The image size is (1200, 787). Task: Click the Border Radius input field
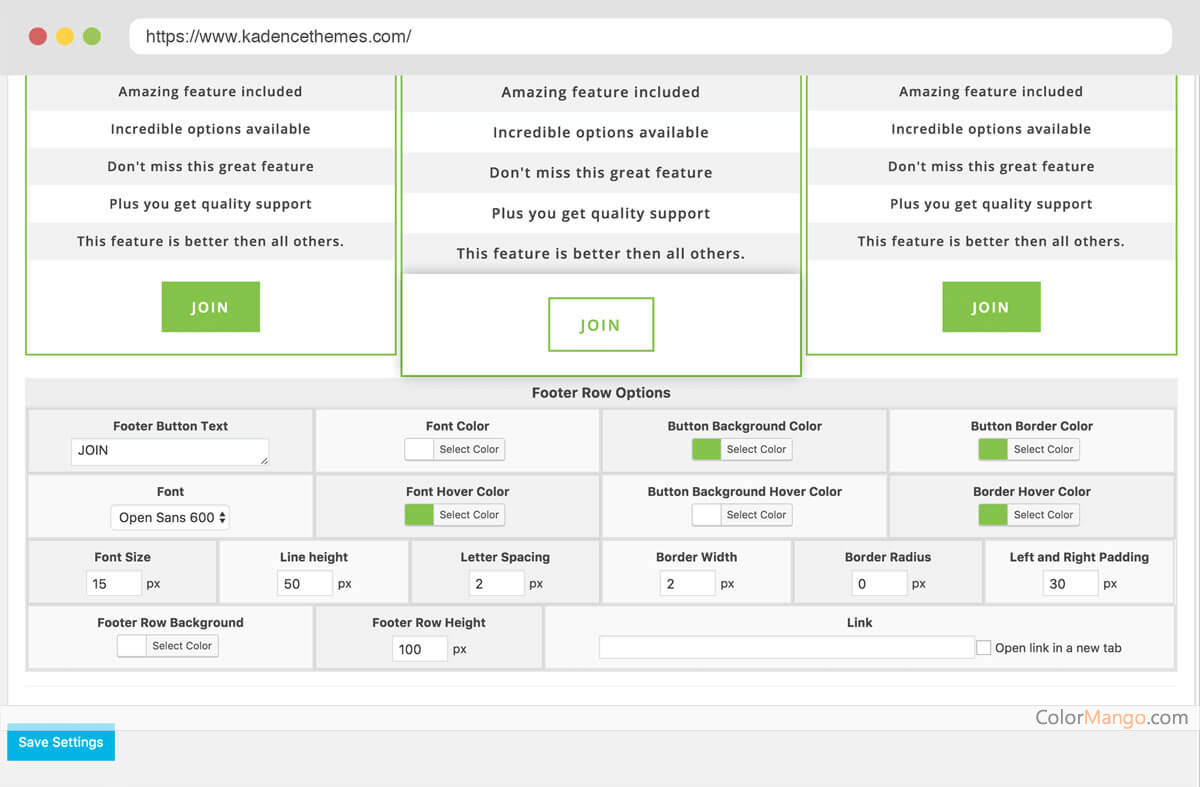(x=880, y=583)
